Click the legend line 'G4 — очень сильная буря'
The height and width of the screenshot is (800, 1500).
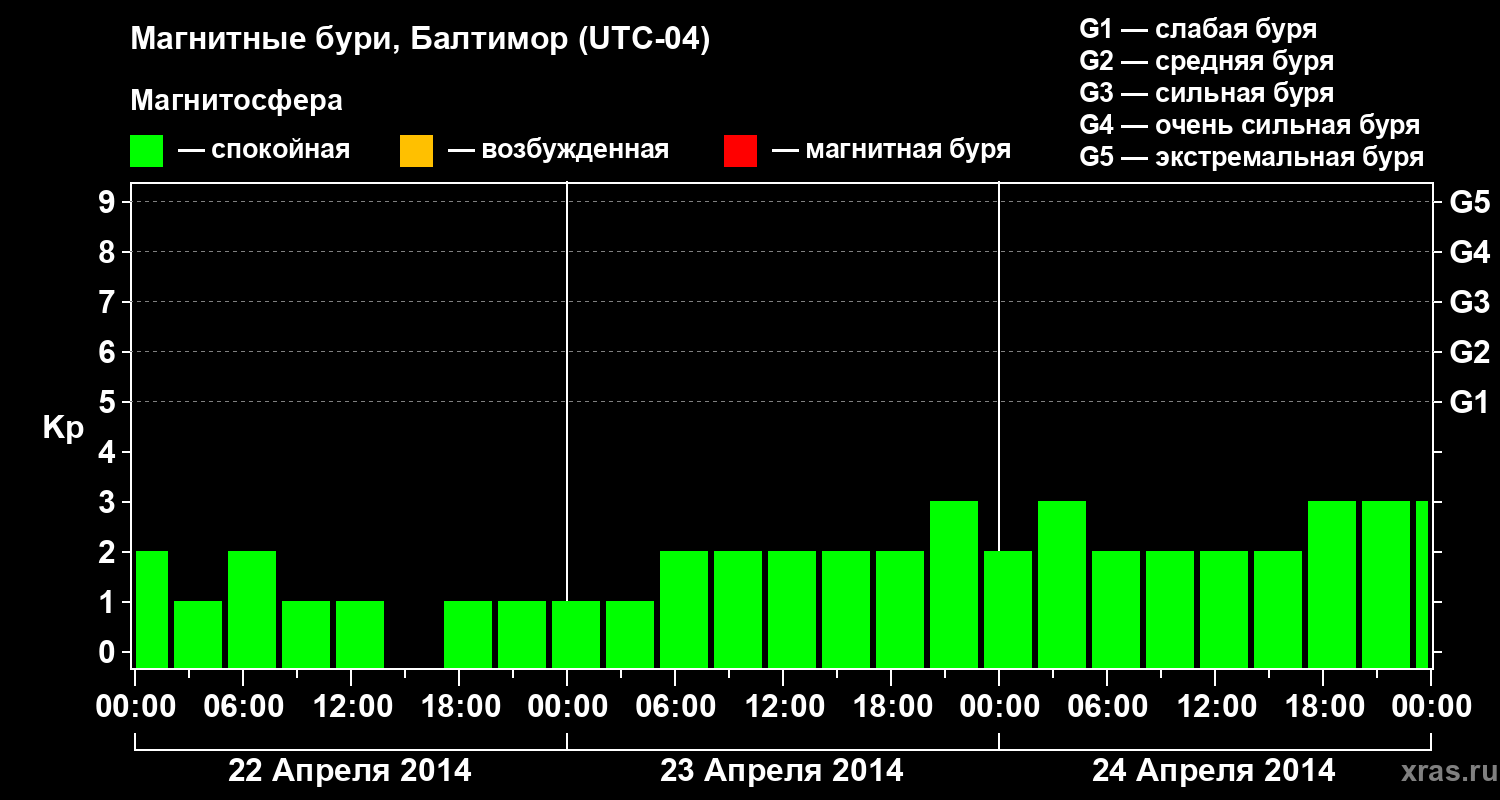pos(1250,125)
